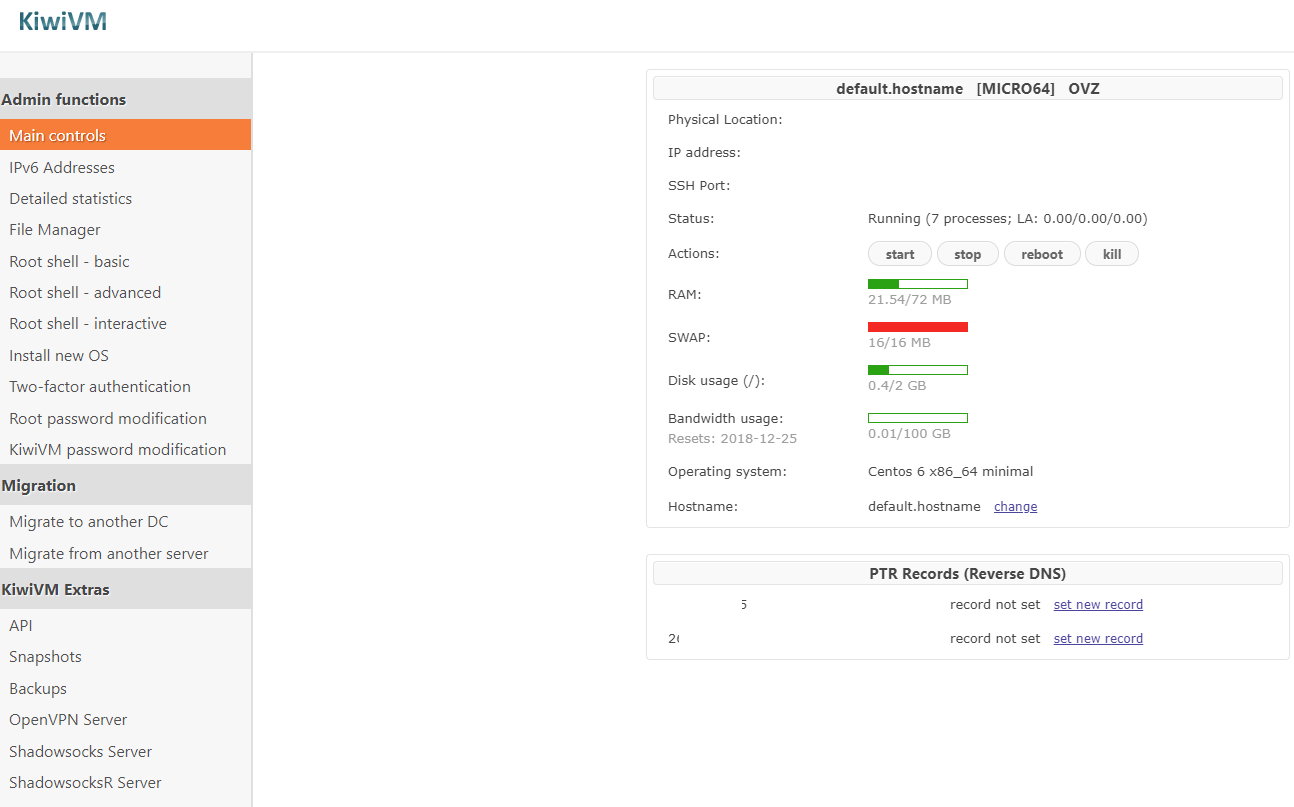Open Main controls in sidebar
This screenshot has width=1294, height=807.
(125, 135)
